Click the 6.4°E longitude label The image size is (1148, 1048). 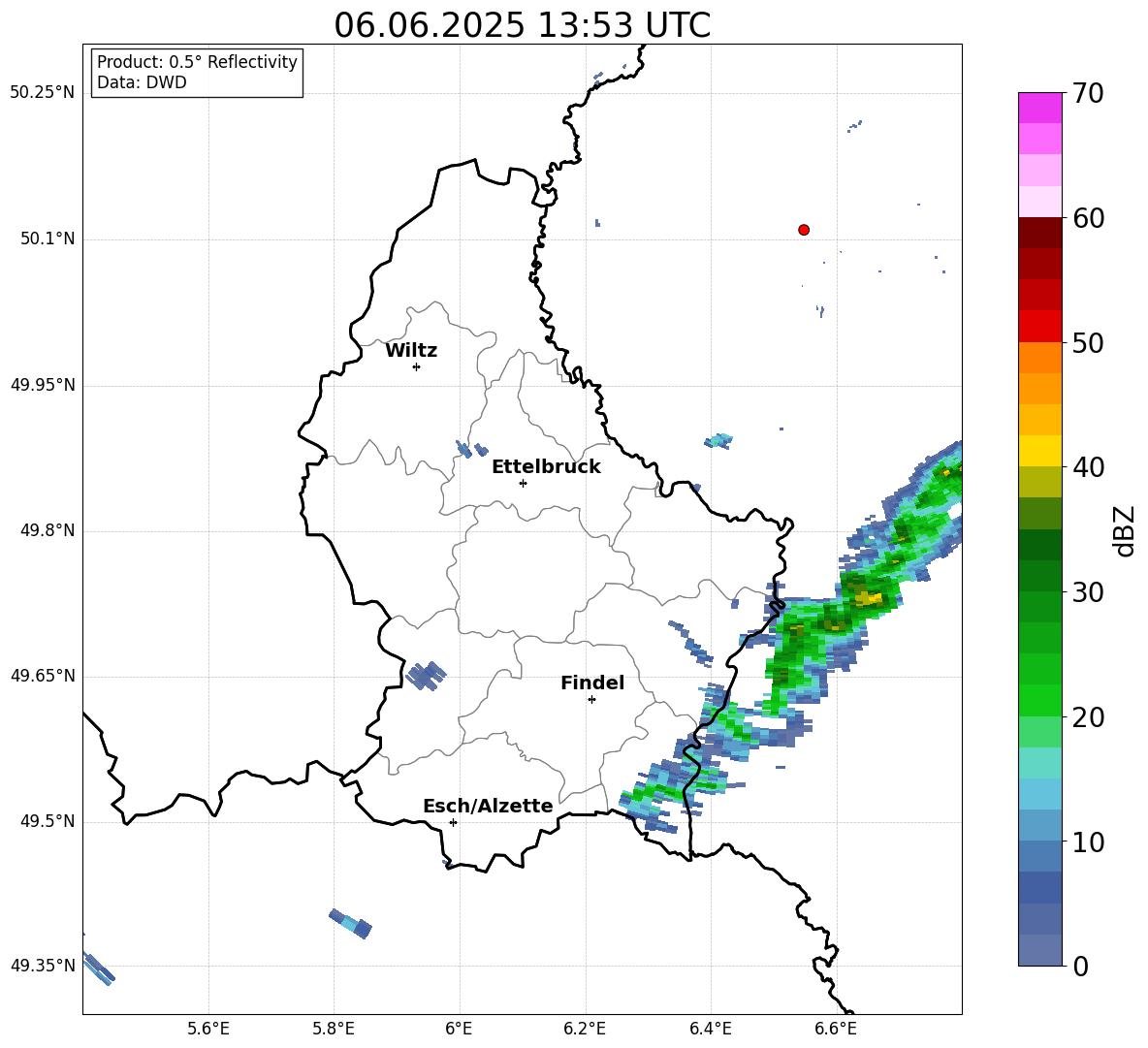tap(710, 1029)
